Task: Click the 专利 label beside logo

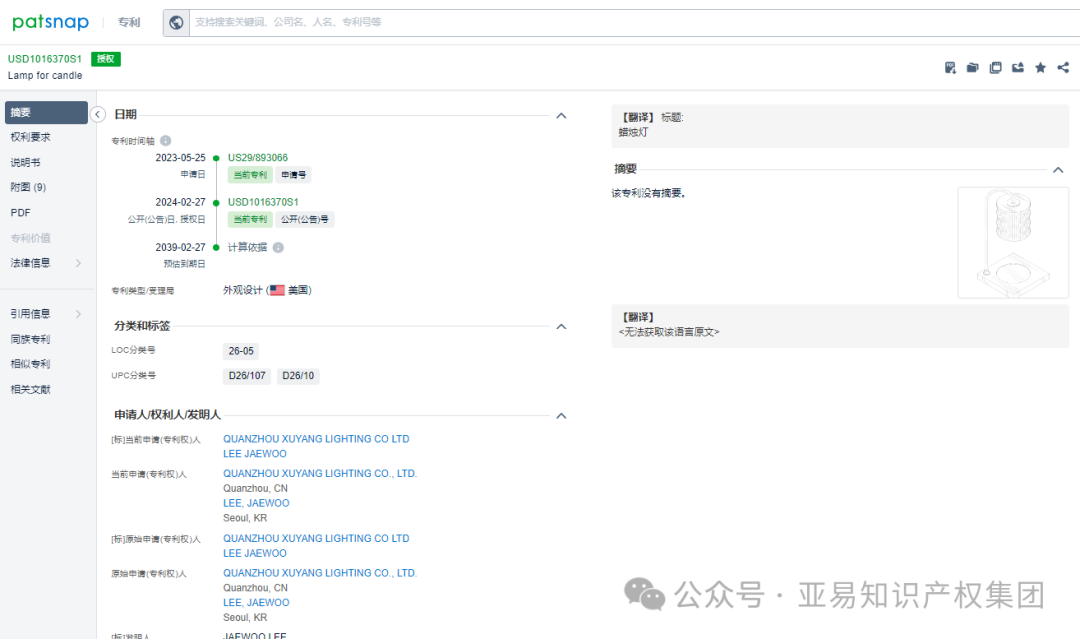Action: pos(129,23)
